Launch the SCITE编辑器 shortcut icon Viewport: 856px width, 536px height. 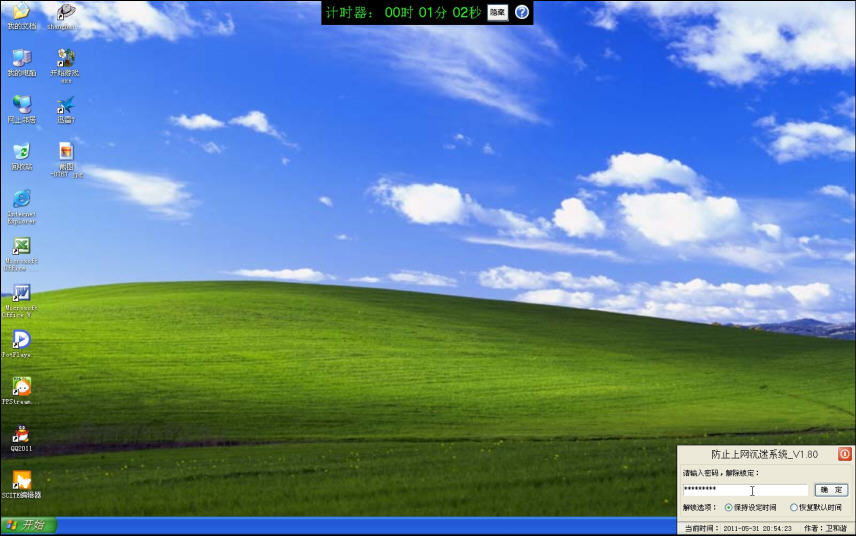click(x=21, y=485)
